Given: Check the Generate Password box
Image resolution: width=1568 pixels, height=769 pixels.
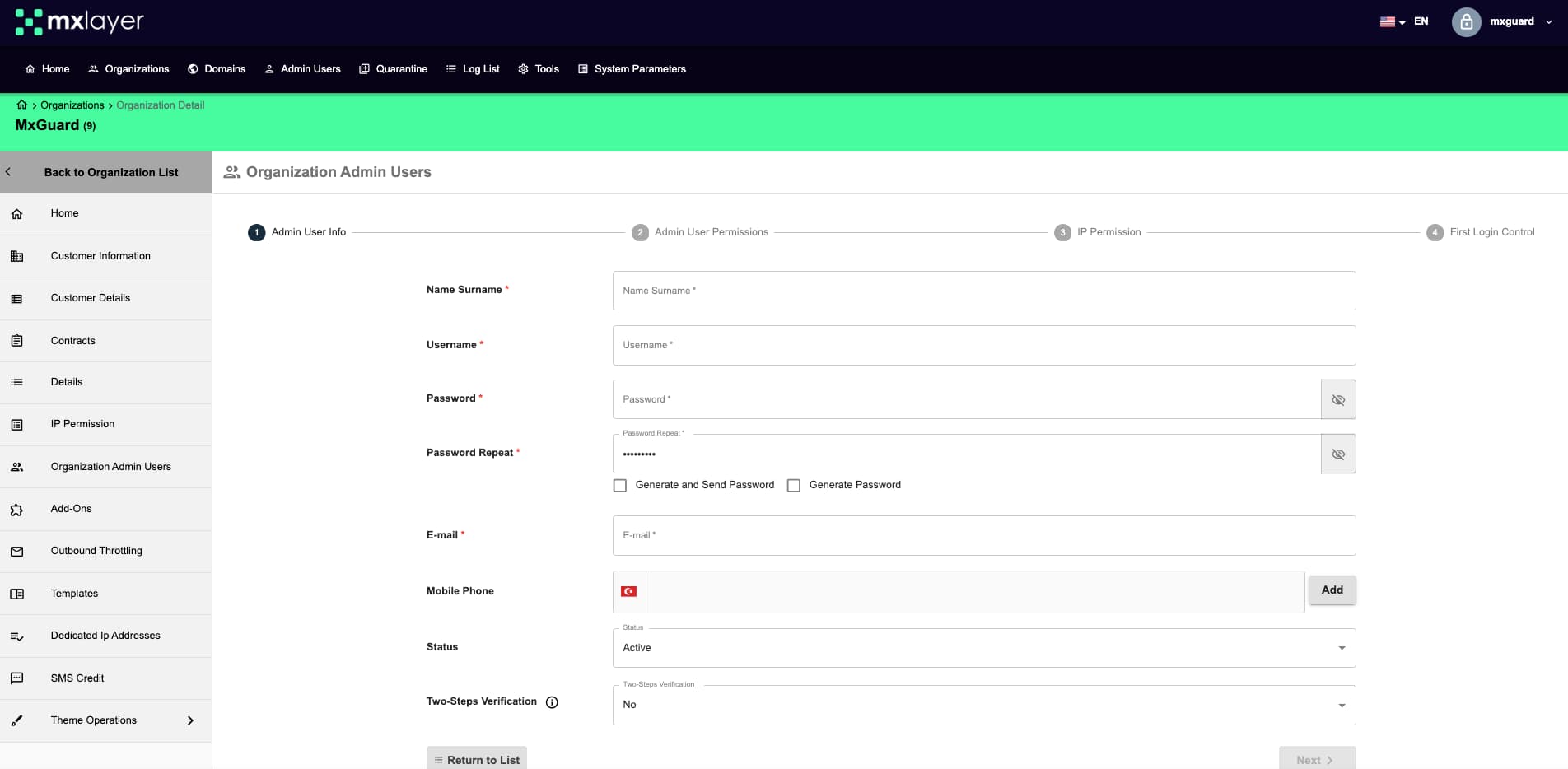Looking at the screenshot, I should click(794, 486).
